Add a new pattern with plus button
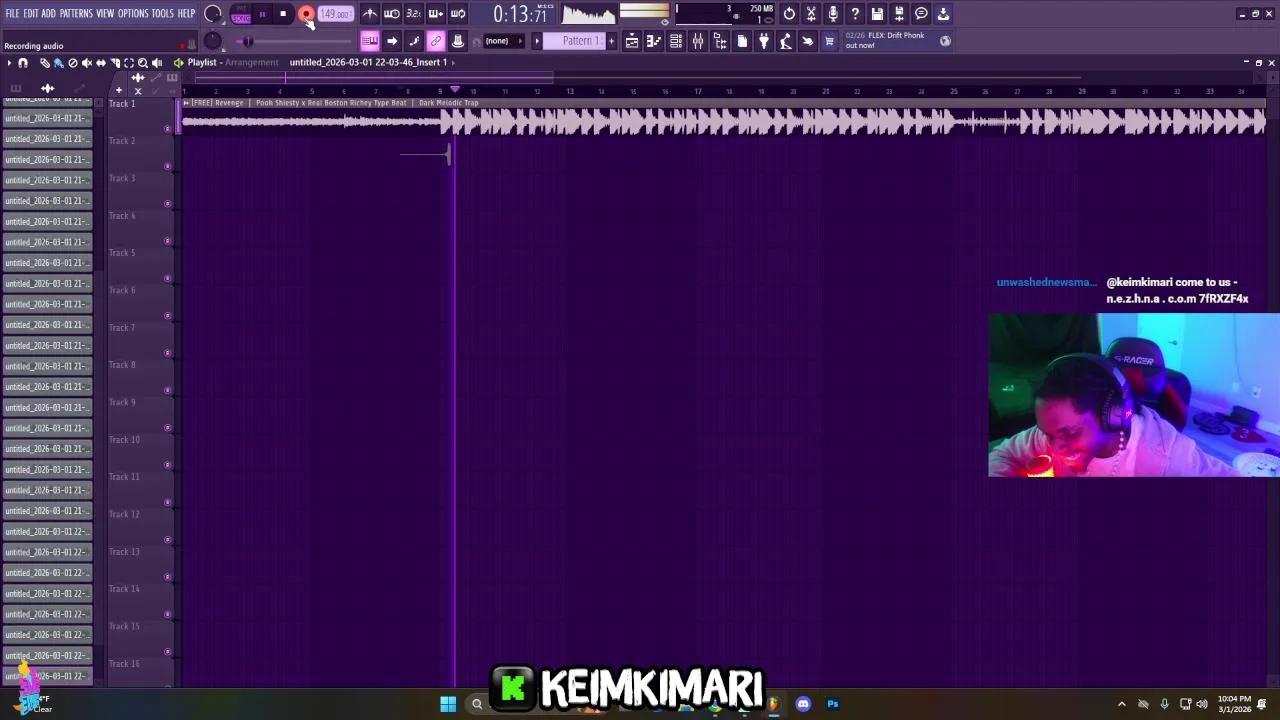 (x=612, y=41)
